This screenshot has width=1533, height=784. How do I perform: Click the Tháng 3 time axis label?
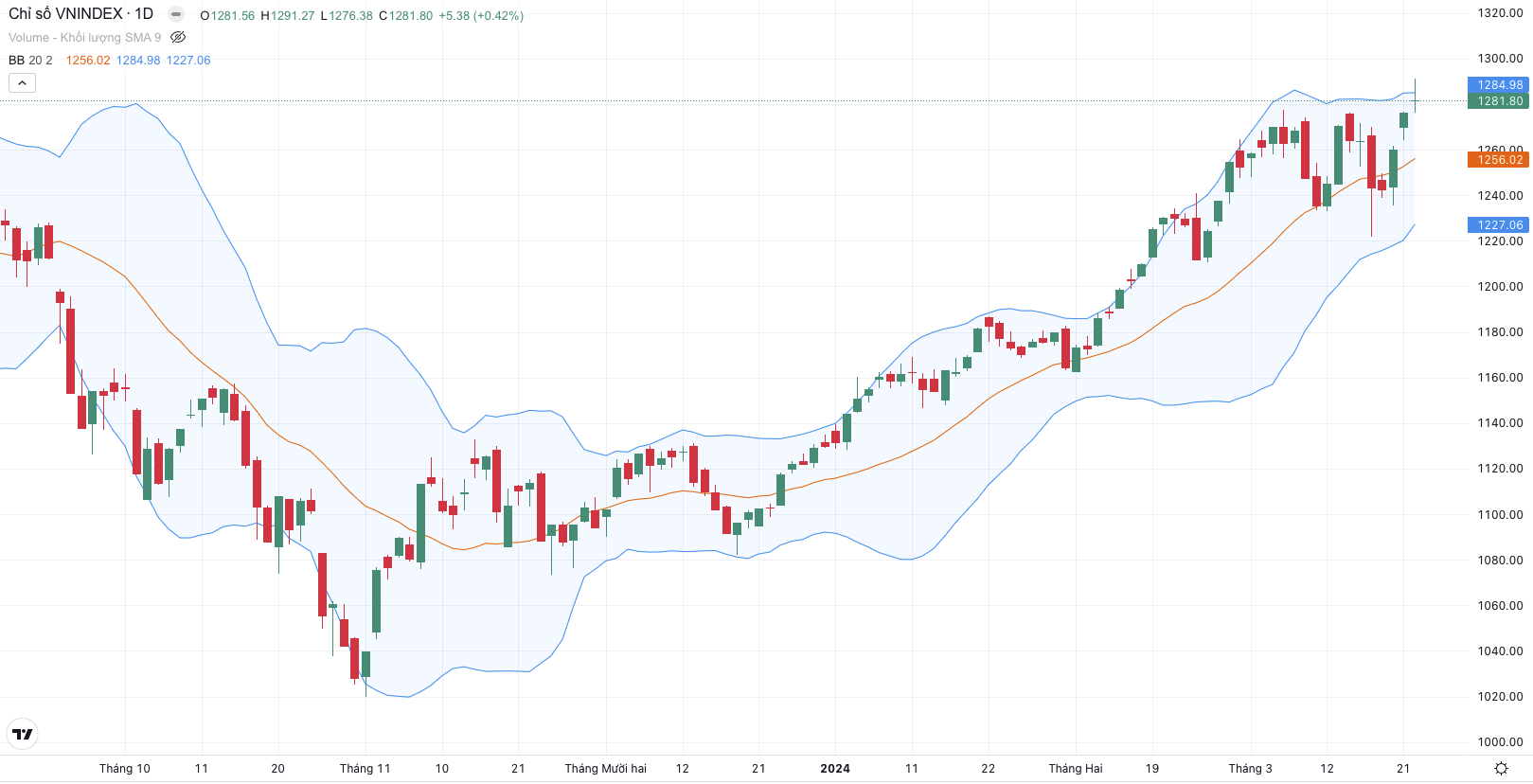[x=1250, y=768]
